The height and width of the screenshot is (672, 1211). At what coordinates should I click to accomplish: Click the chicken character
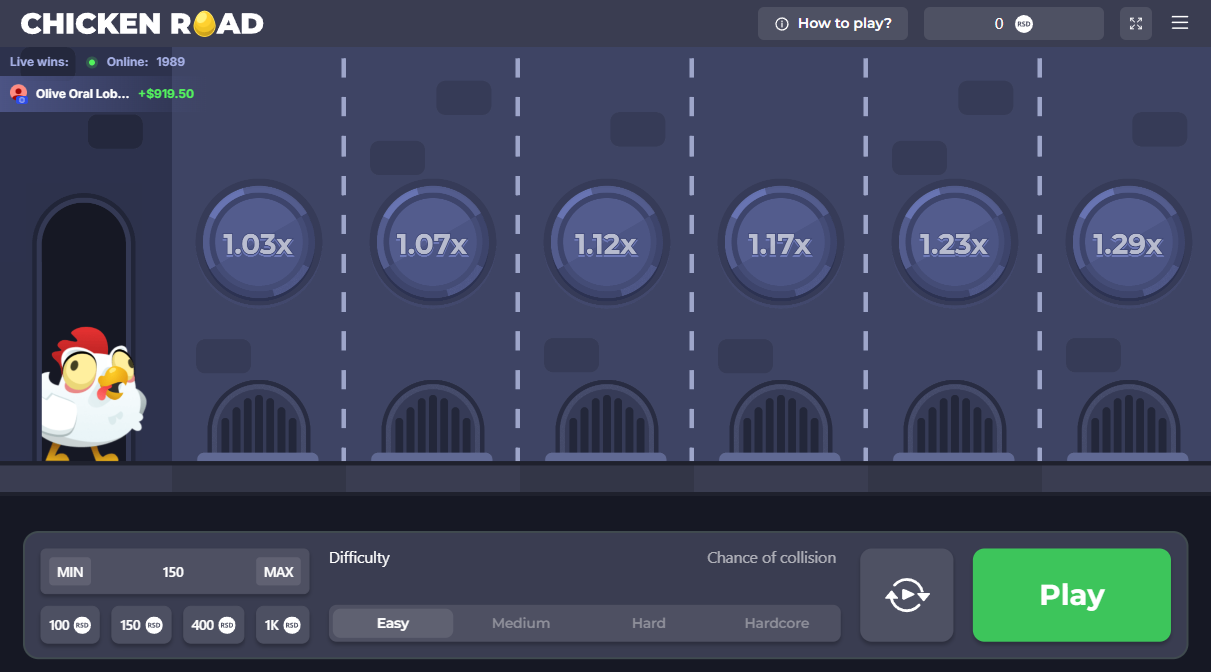(92, 394)
